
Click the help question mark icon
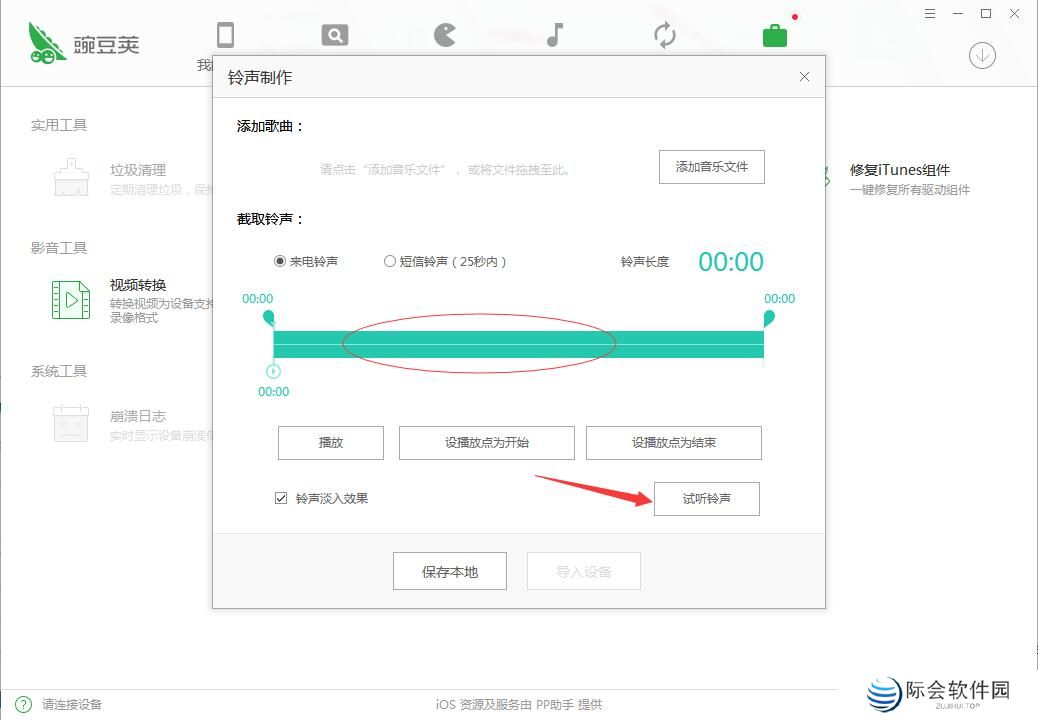tap(21, 703)
